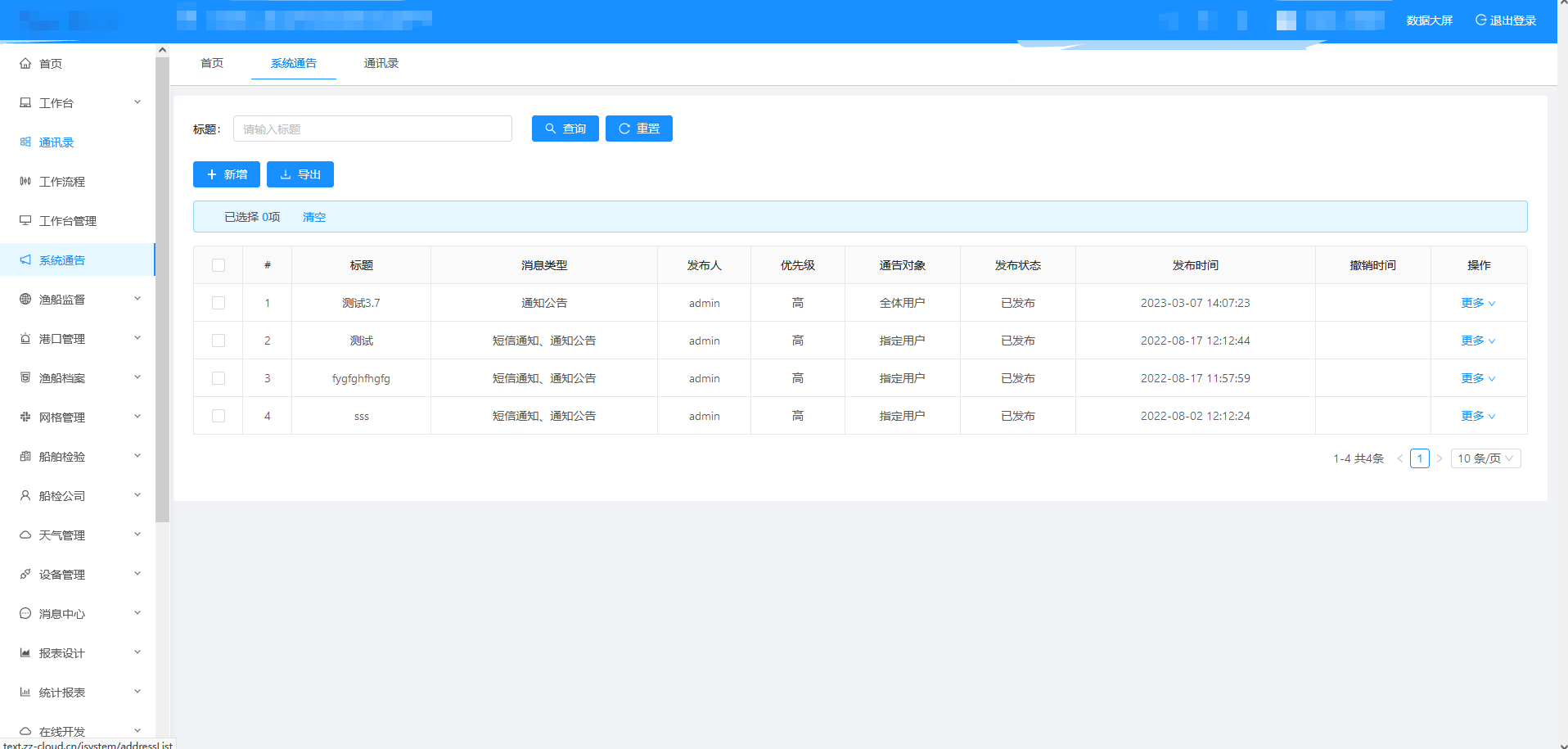Switch to the 通讯录 tab
Image resolution: width=1568 pixels, height=749 pixels.
381,63
